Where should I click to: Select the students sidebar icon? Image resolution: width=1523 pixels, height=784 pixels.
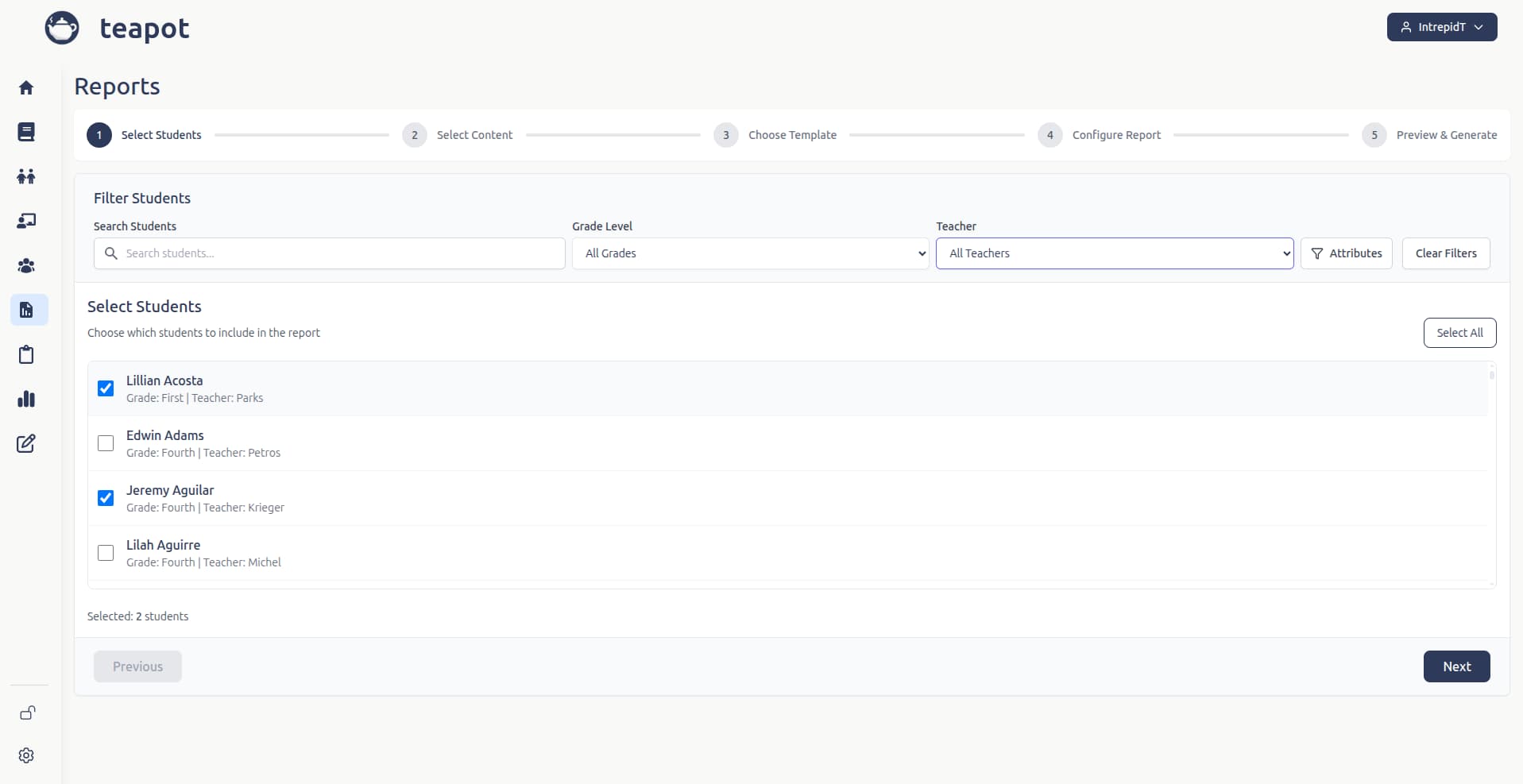coord(26,176)
